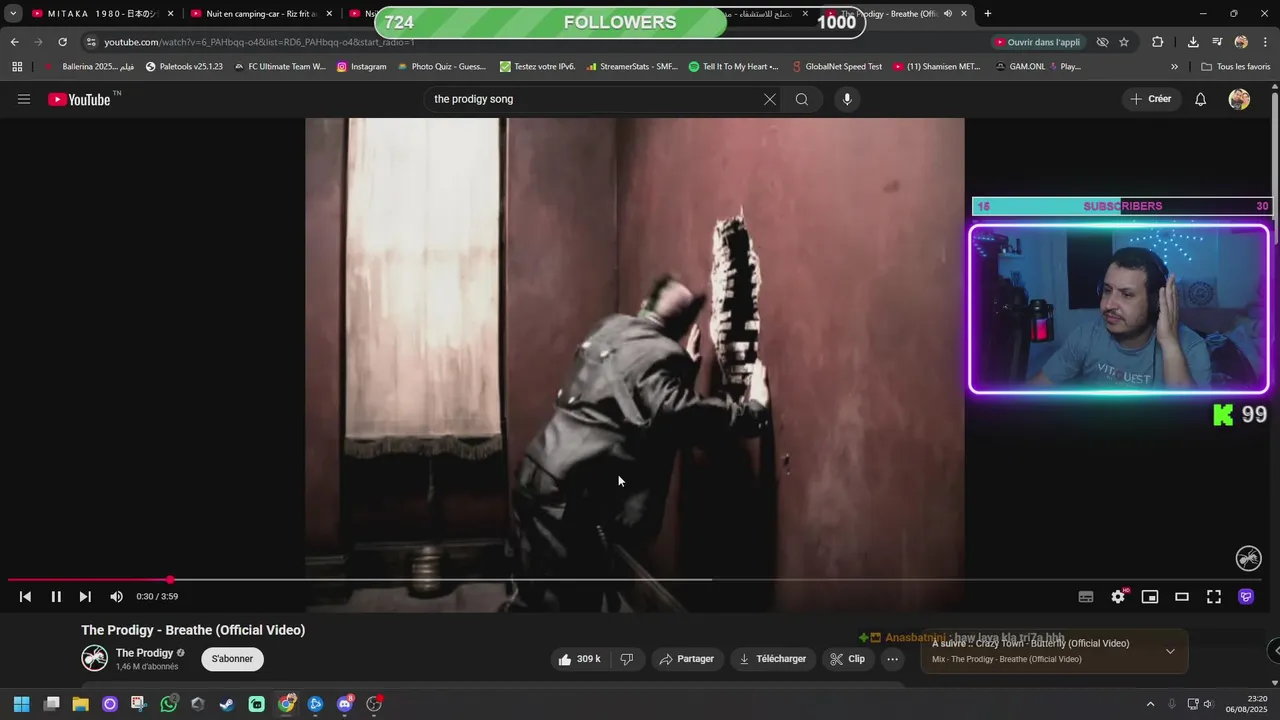
Task: Expand the hidden bookmarks chevron
Action: click(x=1174, y=67)
